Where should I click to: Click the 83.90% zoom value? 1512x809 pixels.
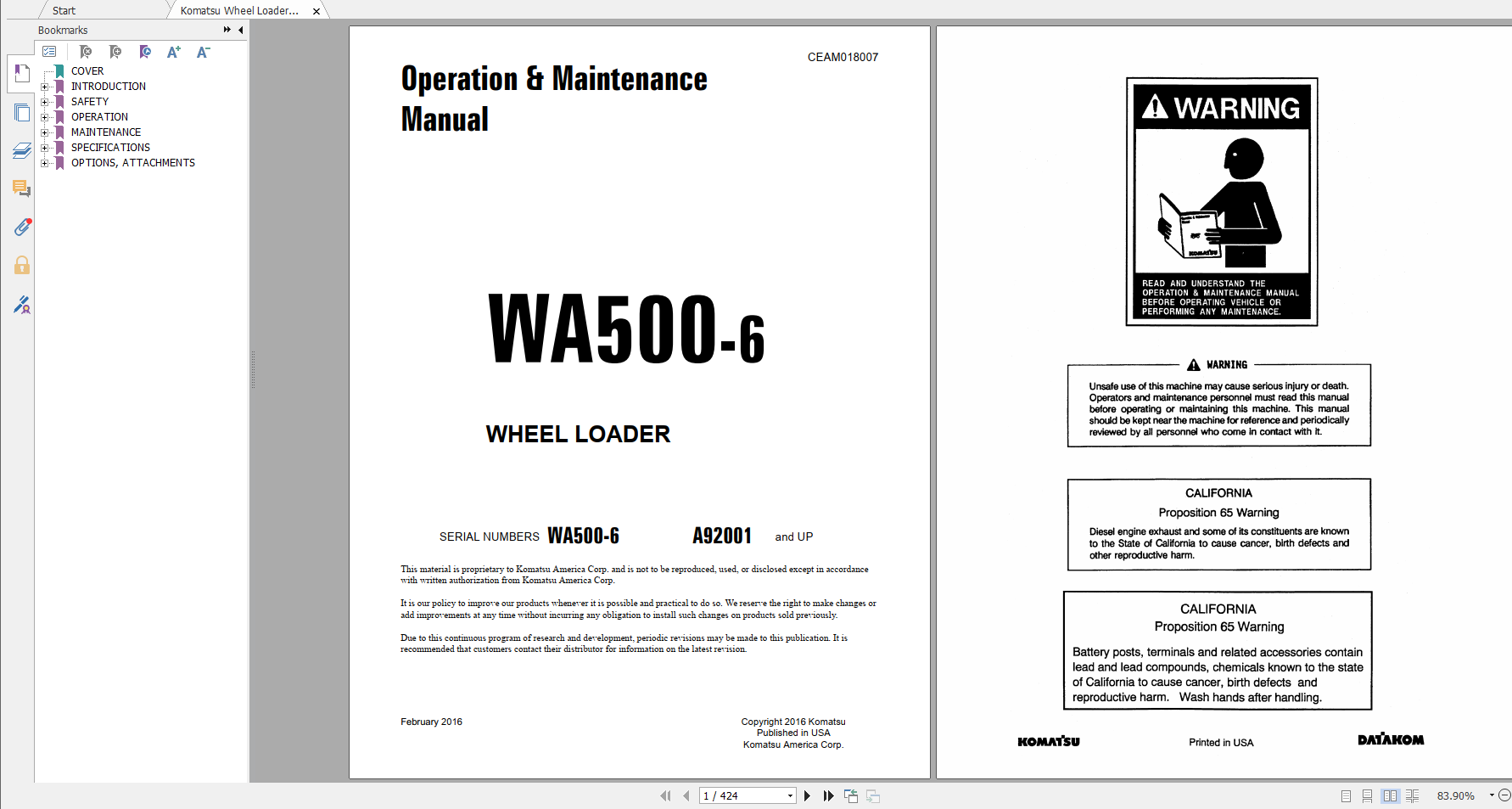point(1455,796)
